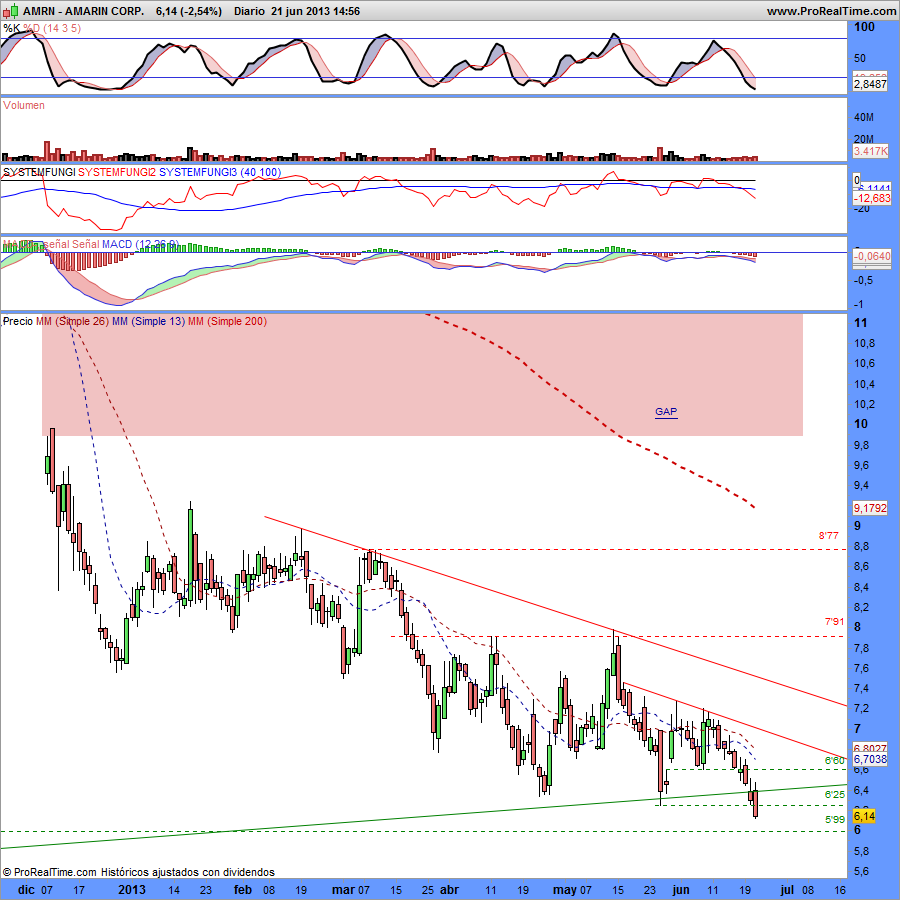The height and width of the screenshot is (900, 900).
Task: Click the MM (Simple 200) moving average label
Action: [x=227, y=321]
